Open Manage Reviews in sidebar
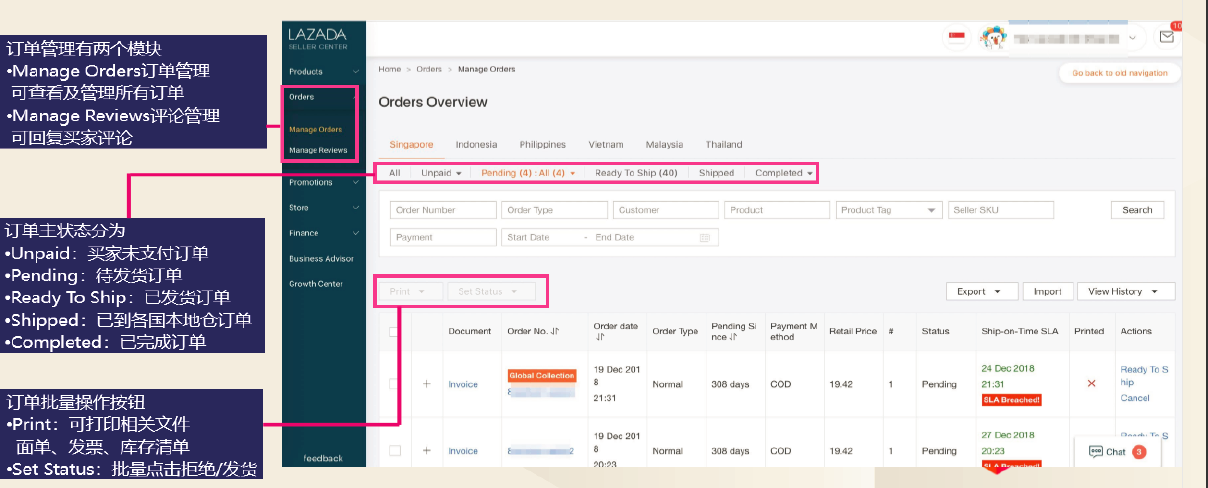The width and height of the screenshot is (1208, 488). [318, 150]
